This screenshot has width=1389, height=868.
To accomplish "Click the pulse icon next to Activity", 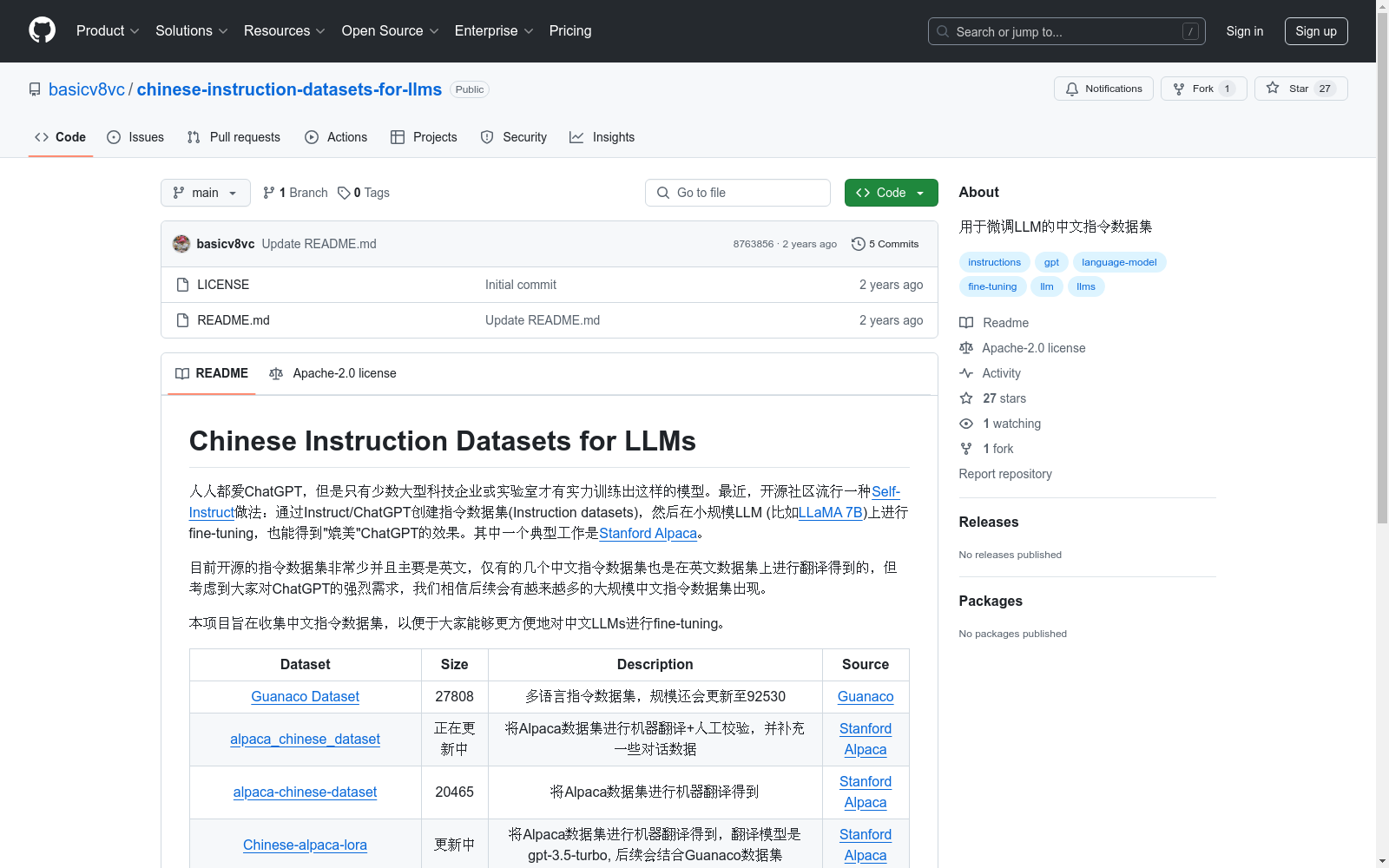I will (966, 373).
